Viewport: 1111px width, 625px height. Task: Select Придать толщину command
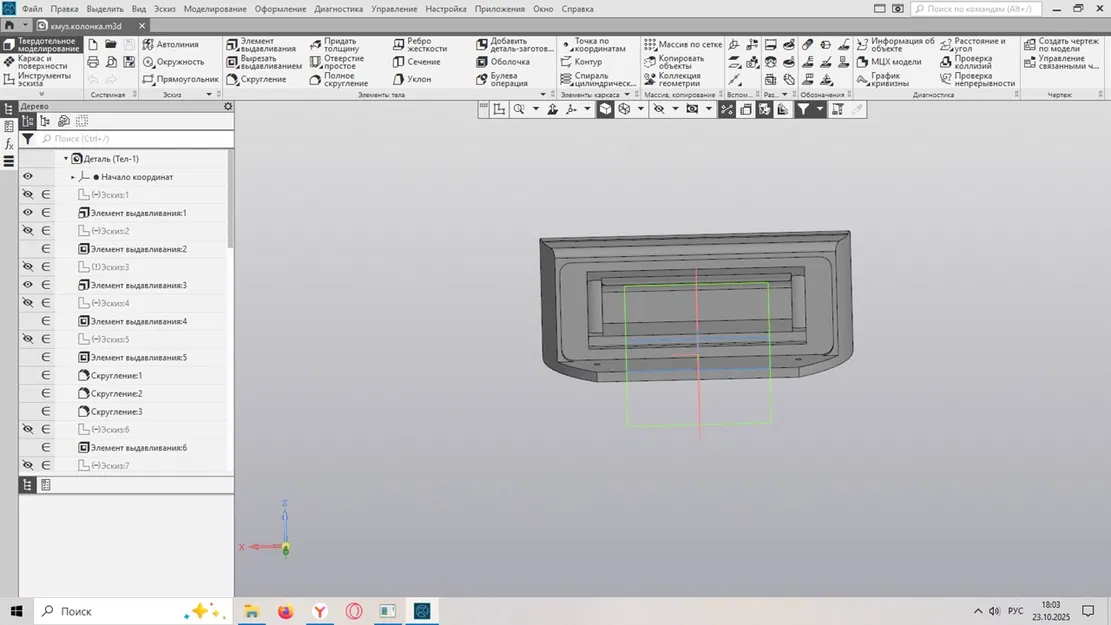pyautogui.click(x=337, y=45)
